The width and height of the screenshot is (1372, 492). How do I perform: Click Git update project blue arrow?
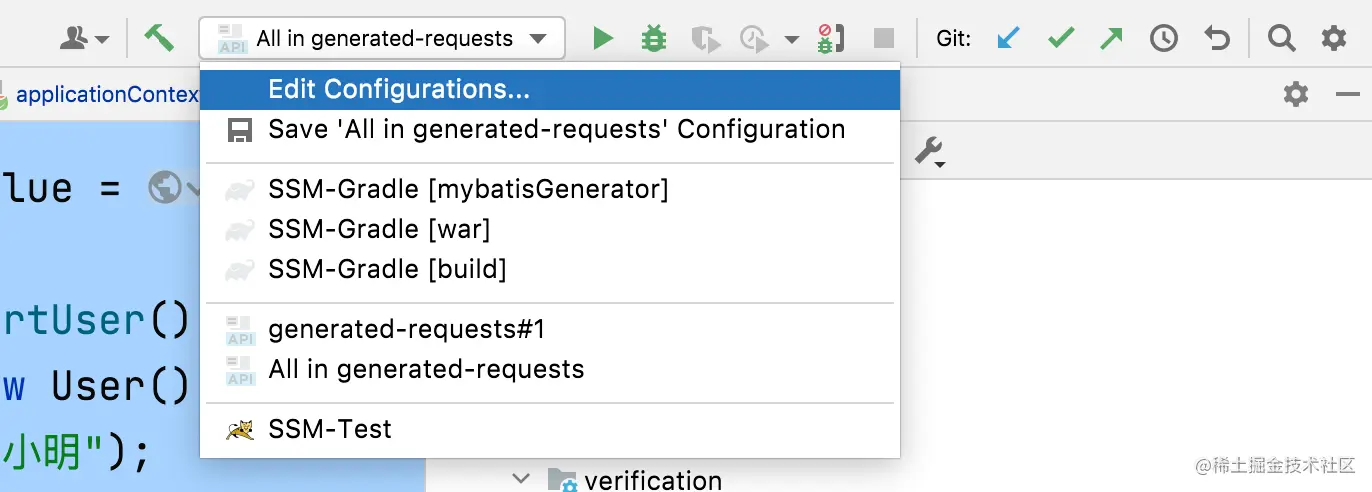[x=1009, y=39]
